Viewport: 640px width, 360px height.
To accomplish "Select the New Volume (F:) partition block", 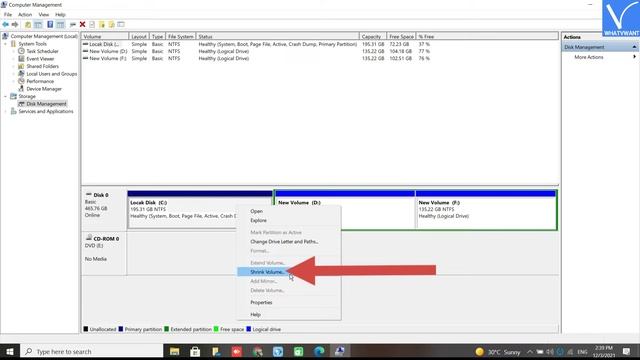I will (486, 209).
